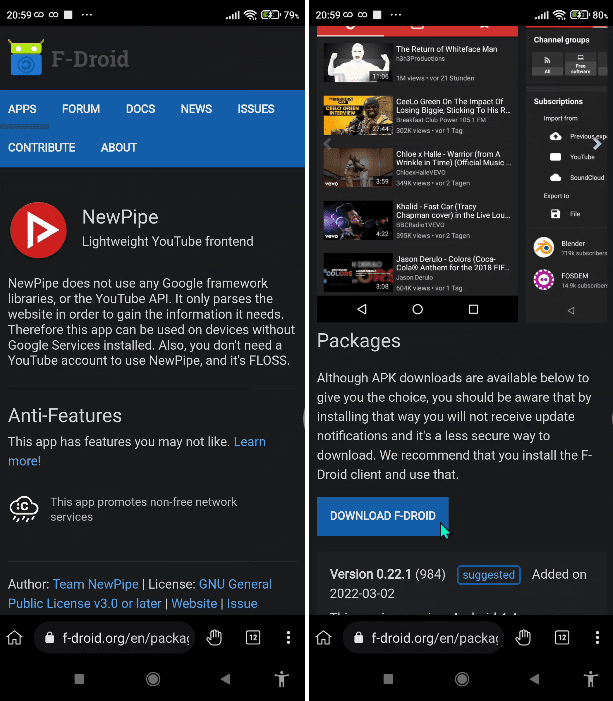Select the 'Lightweight YouTube frontend' subtitle

168,241
